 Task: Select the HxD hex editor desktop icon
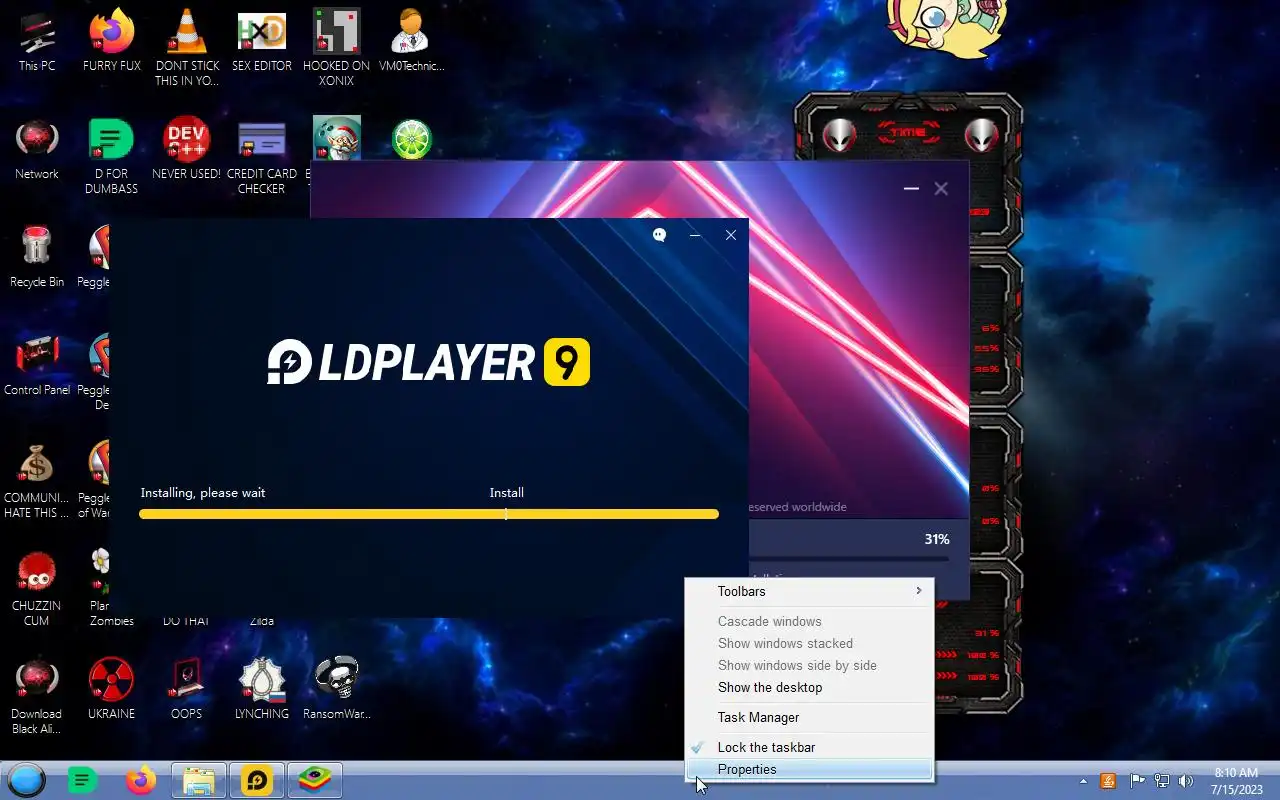262,42
